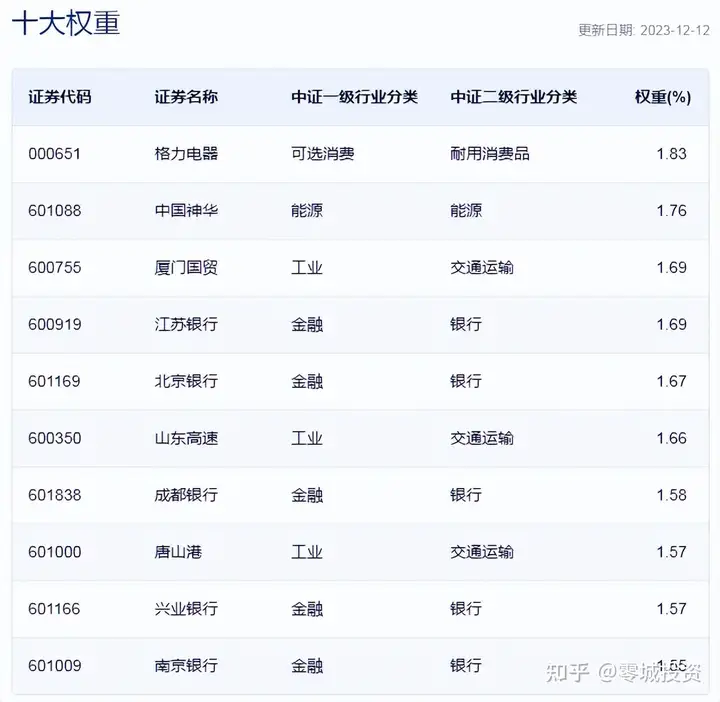Click stock code 000651
Viewport: 720px width, 702px height.
point(54,153)
